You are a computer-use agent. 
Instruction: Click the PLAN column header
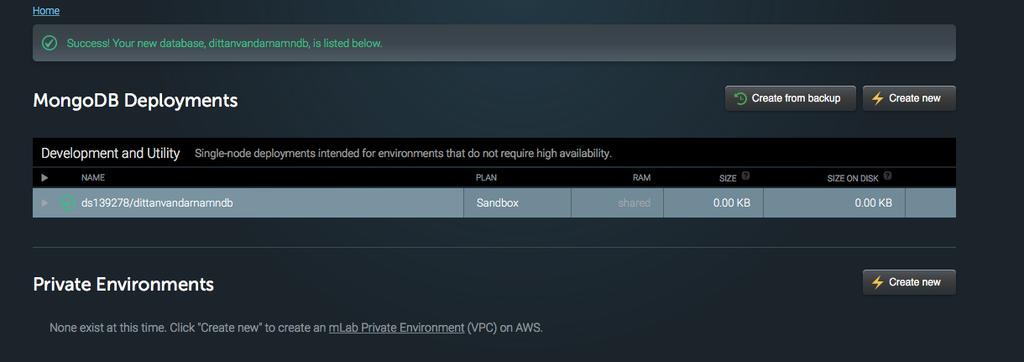pyautogui.click(x=487, y=178)
